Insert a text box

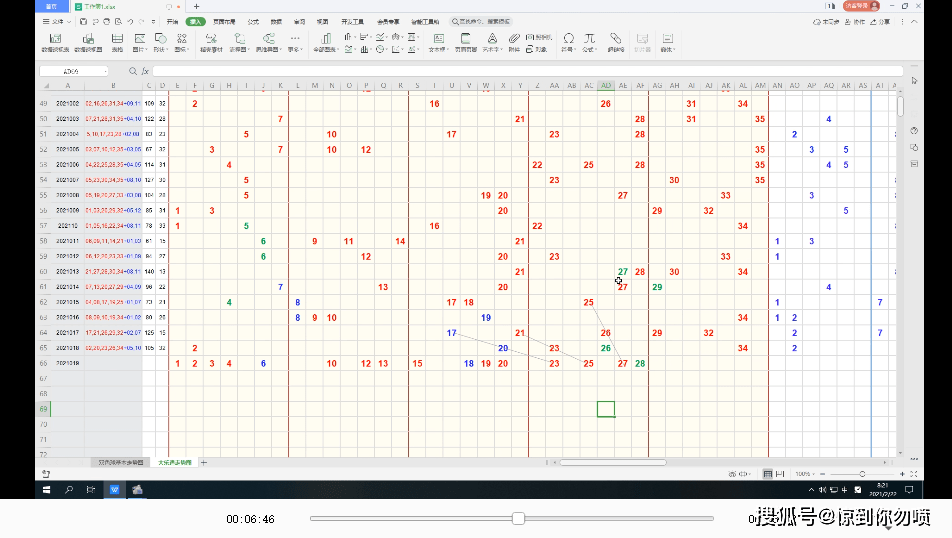pos(438,42)
